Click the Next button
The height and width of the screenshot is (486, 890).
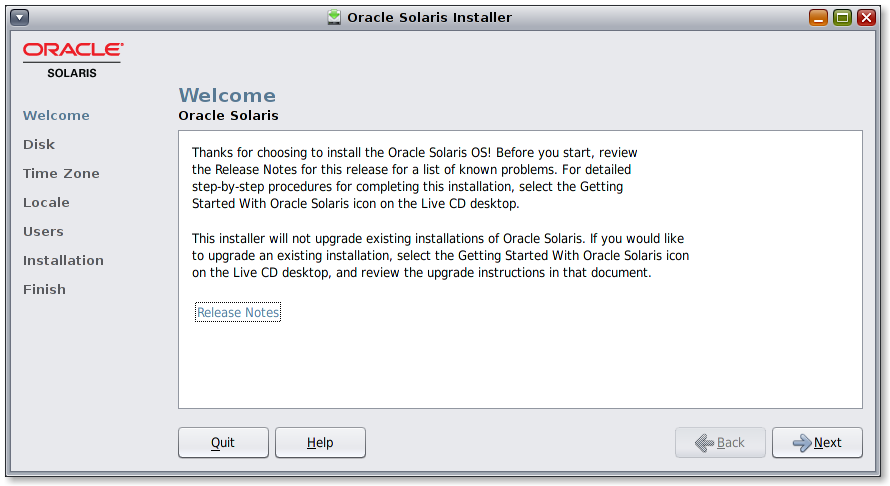tap(817, 442)
